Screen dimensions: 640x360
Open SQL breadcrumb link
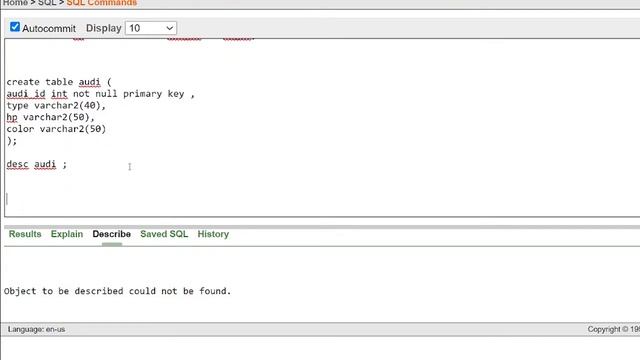[x=47, y=3]
